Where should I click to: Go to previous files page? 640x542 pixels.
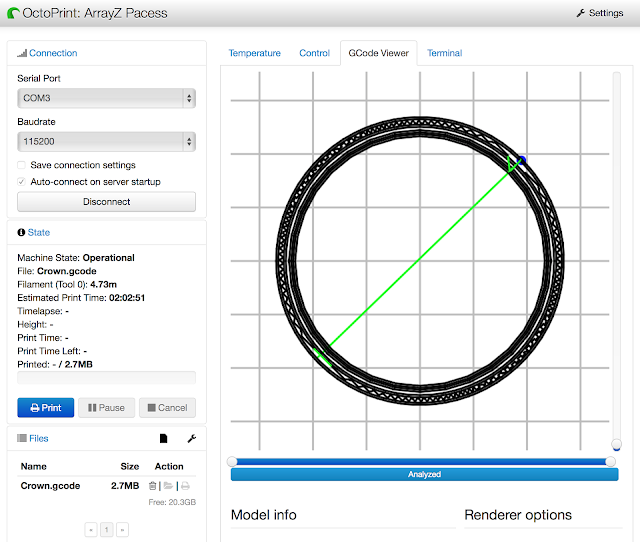(91, 530)
